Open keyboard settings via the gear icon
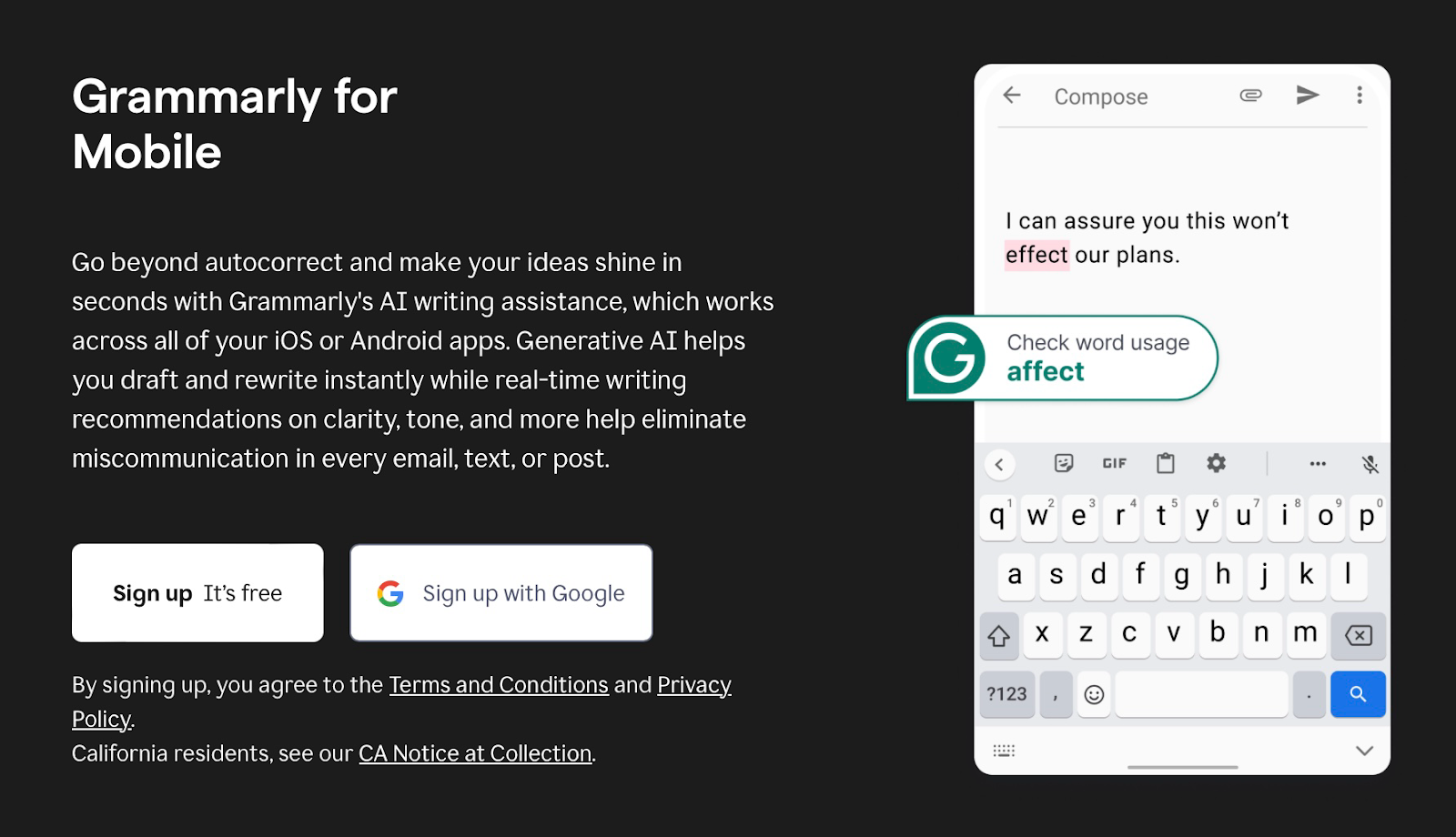 point(1216,463)
